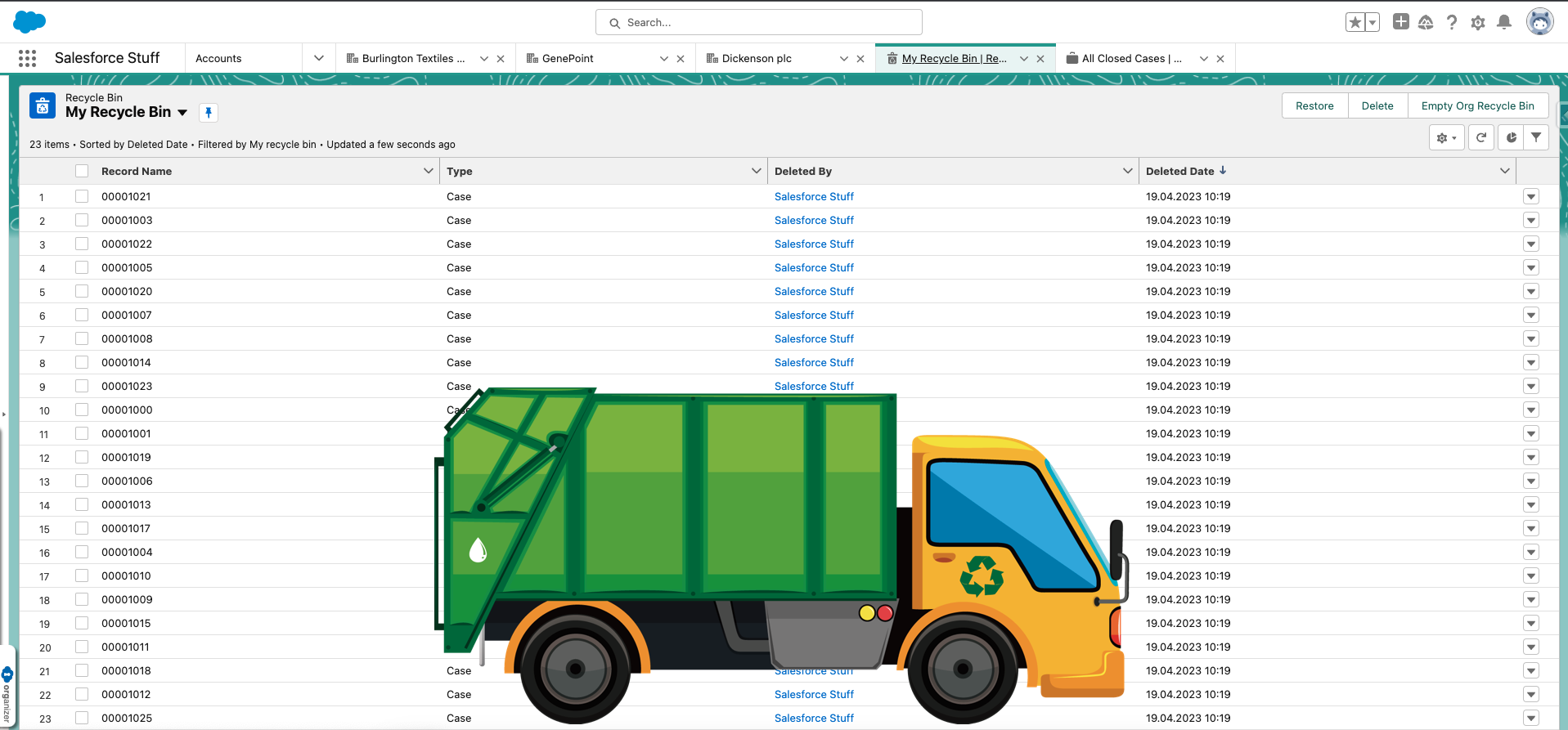Open the Burlington Textiles tab menu chevron
This screenshot has width=1568, height=730.
pos(484,59)
